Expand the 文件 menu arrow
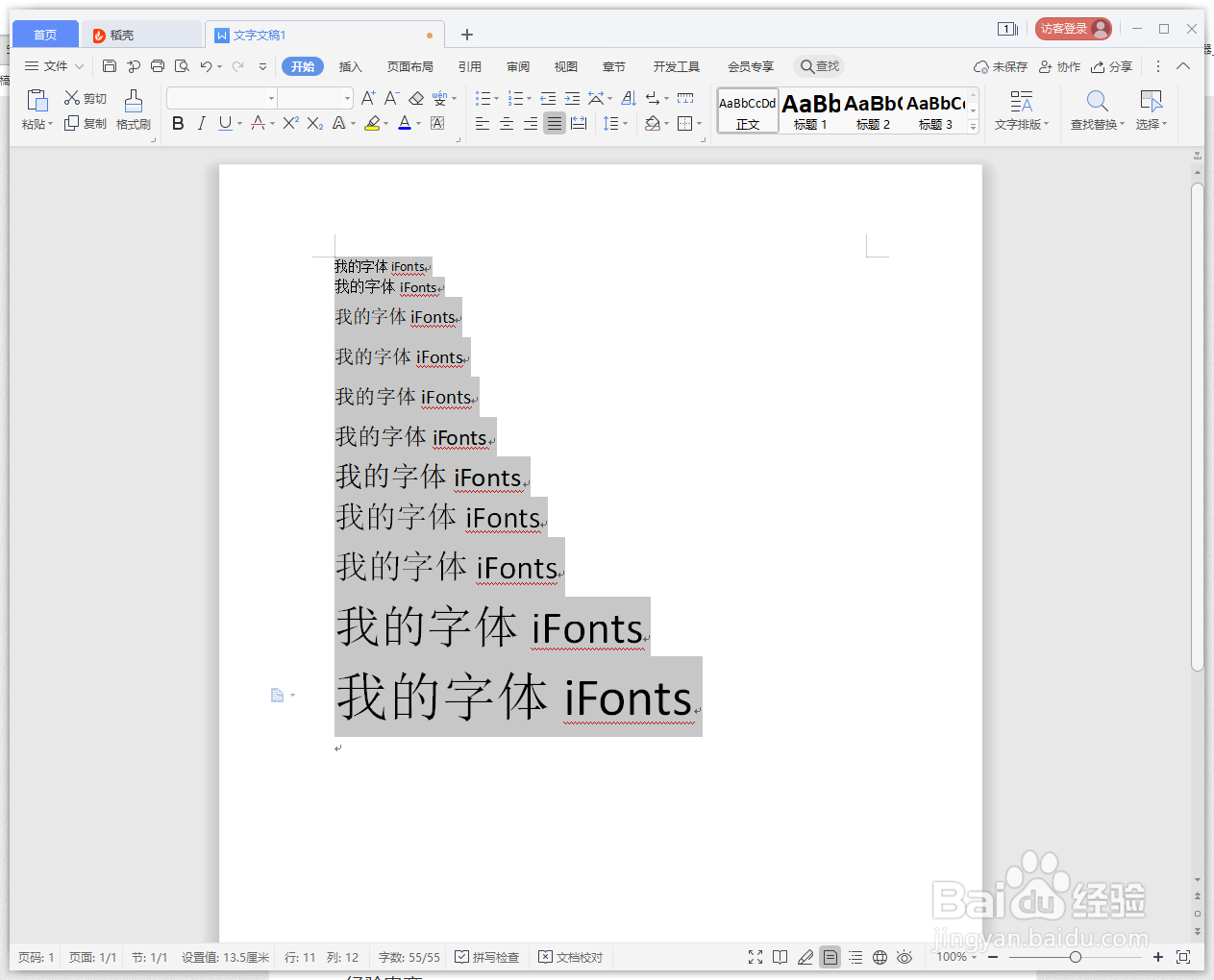Image resolution: width=1214 pixels, height=980 pixels. pyautogui.click(x=79, y=66)
